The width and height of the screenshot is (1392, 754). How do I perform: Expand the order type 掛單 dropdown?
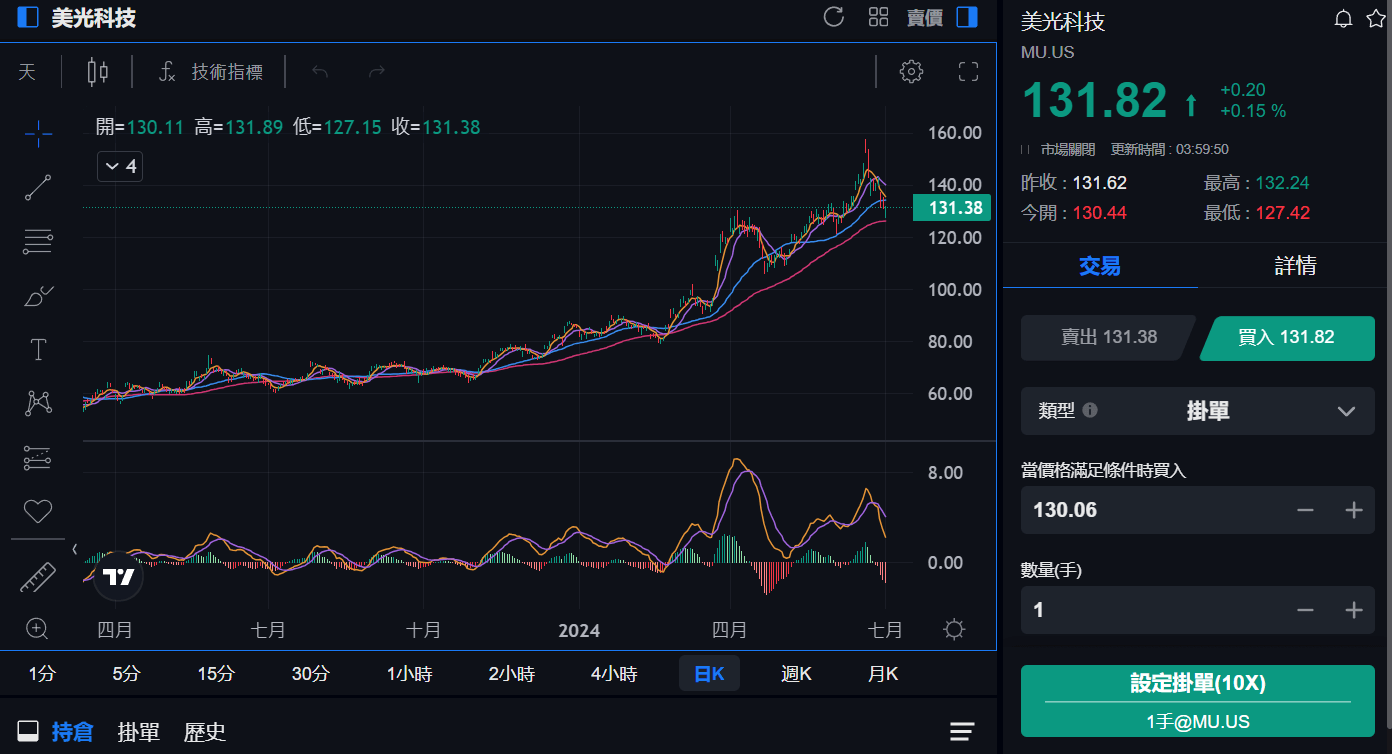coord(1346,411)
